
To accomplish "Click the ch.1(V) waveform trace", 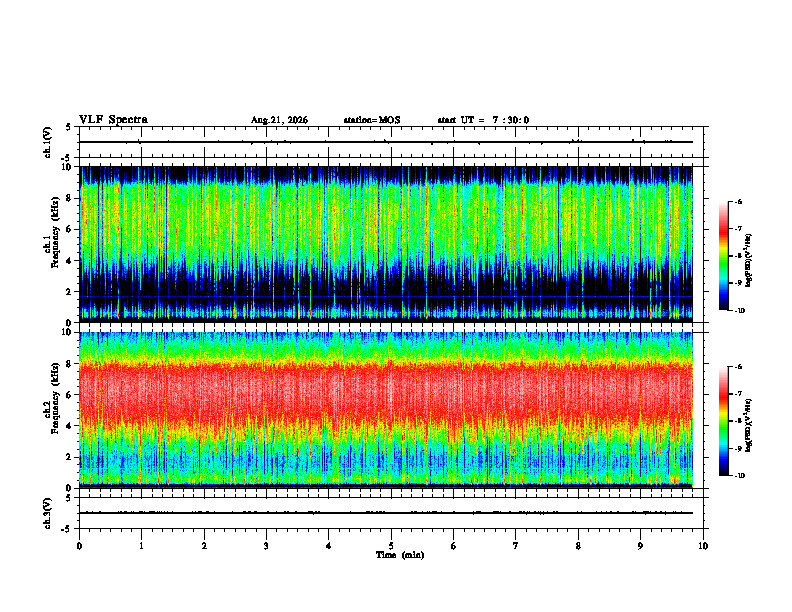I will coord(386,142).
